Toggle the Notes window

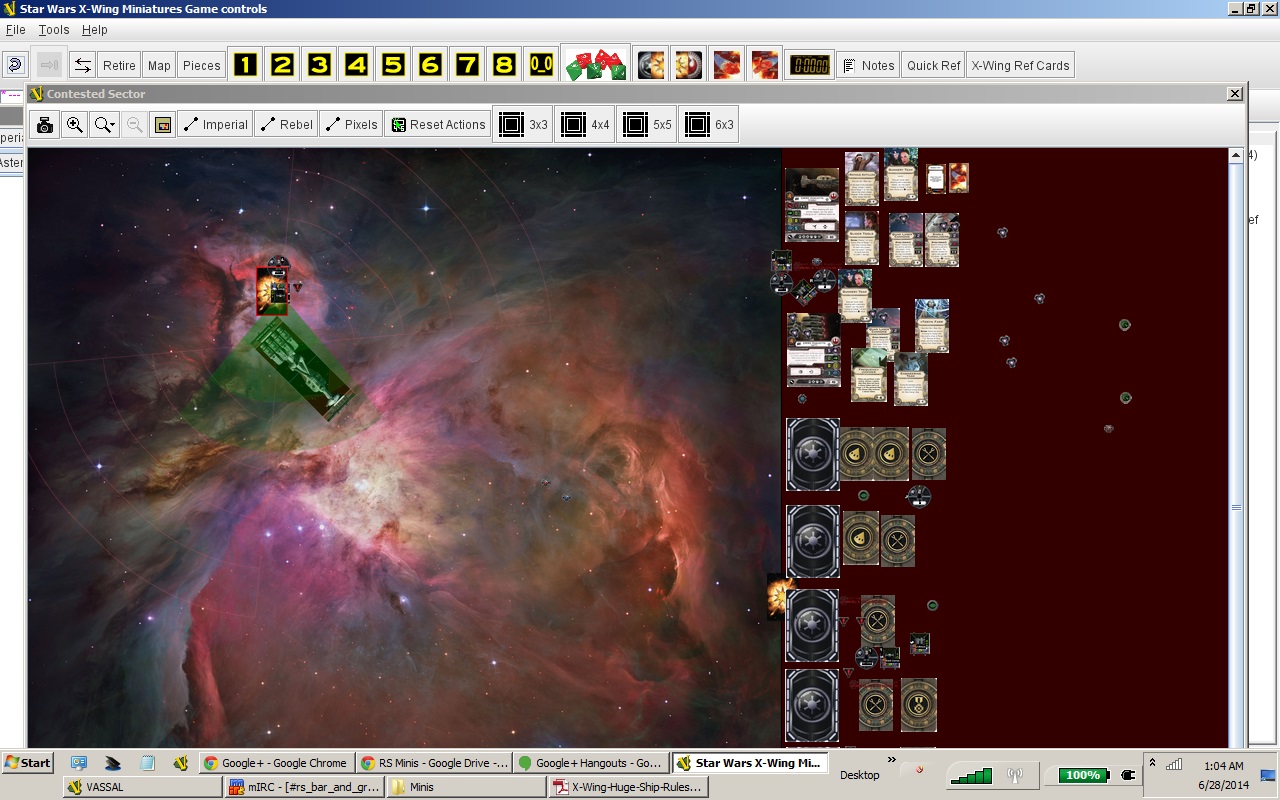tap(867, 65)
